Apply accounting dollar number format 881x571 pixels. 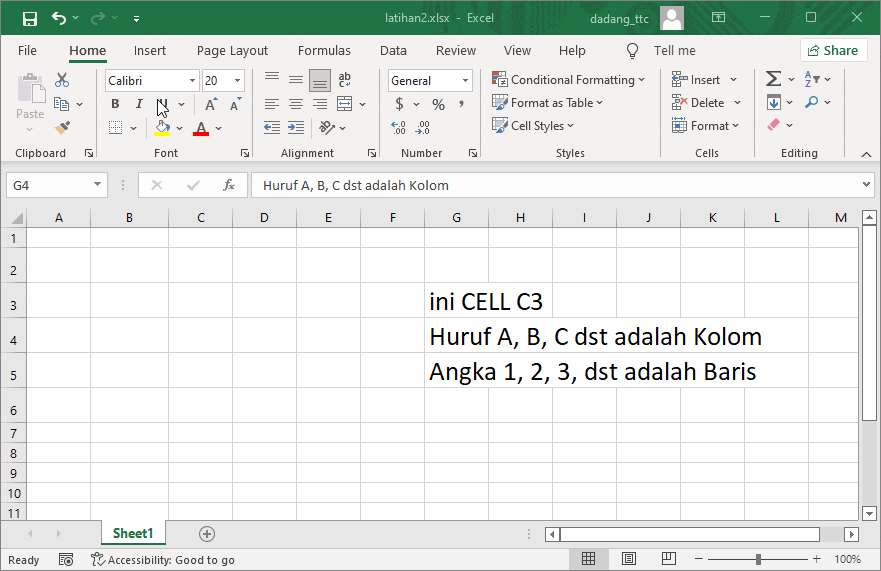coord(399,104)
